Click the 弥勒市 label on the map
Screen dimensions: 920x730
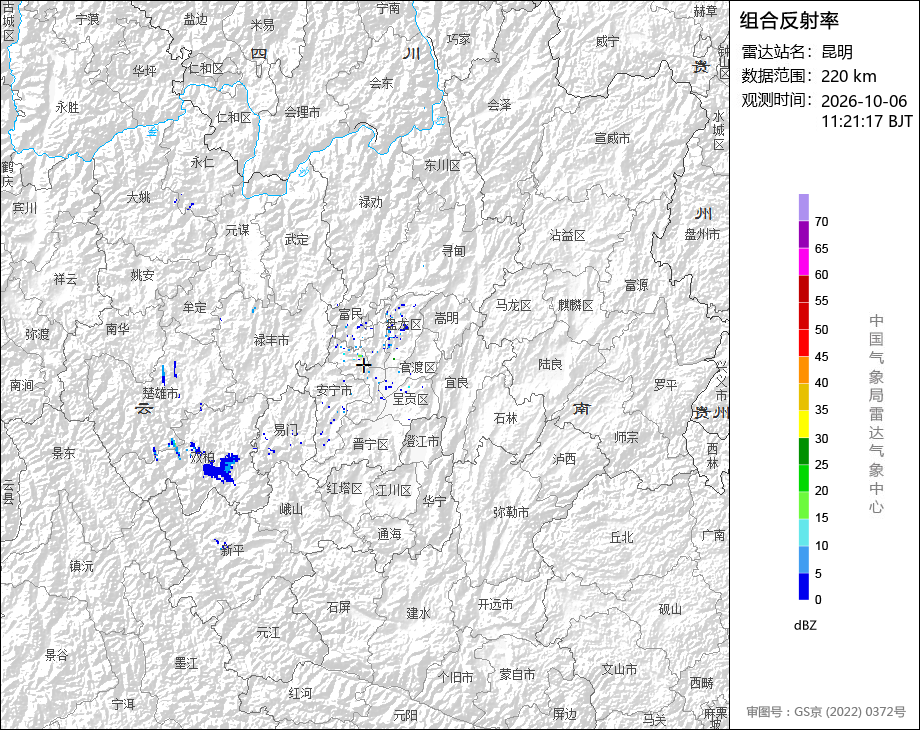coord(511,512)
